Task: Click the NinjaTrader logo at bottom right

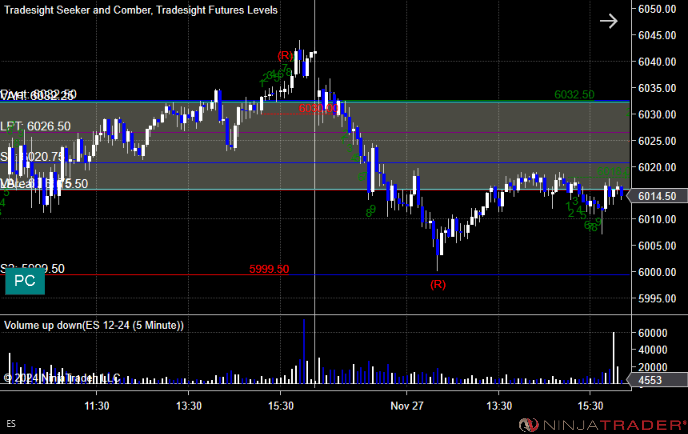Action: (x=602, y=425)
